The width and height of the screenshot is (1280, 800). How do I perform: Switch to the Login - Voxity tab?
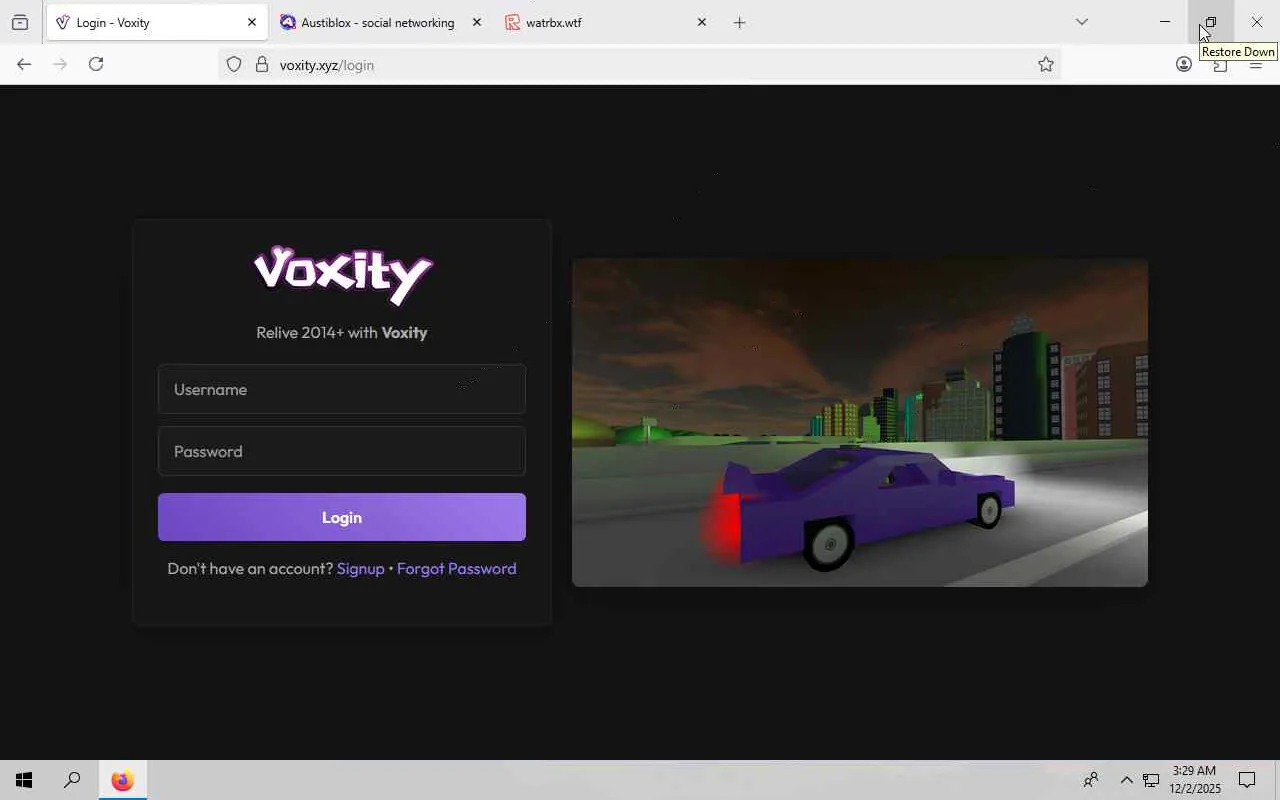pos(156,22)
